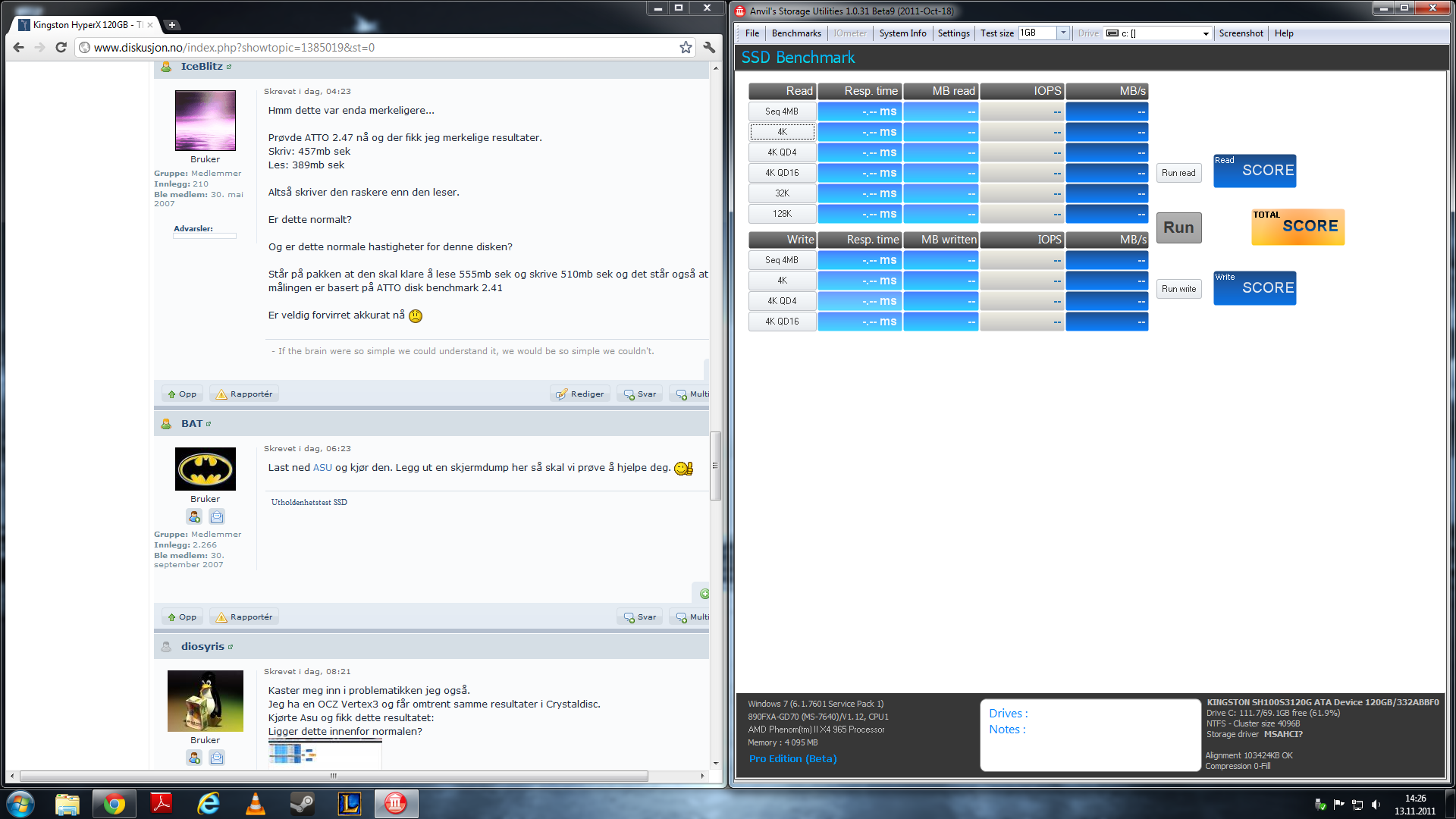
Task: View BAT's profile via the member icon
Action: 194,516
